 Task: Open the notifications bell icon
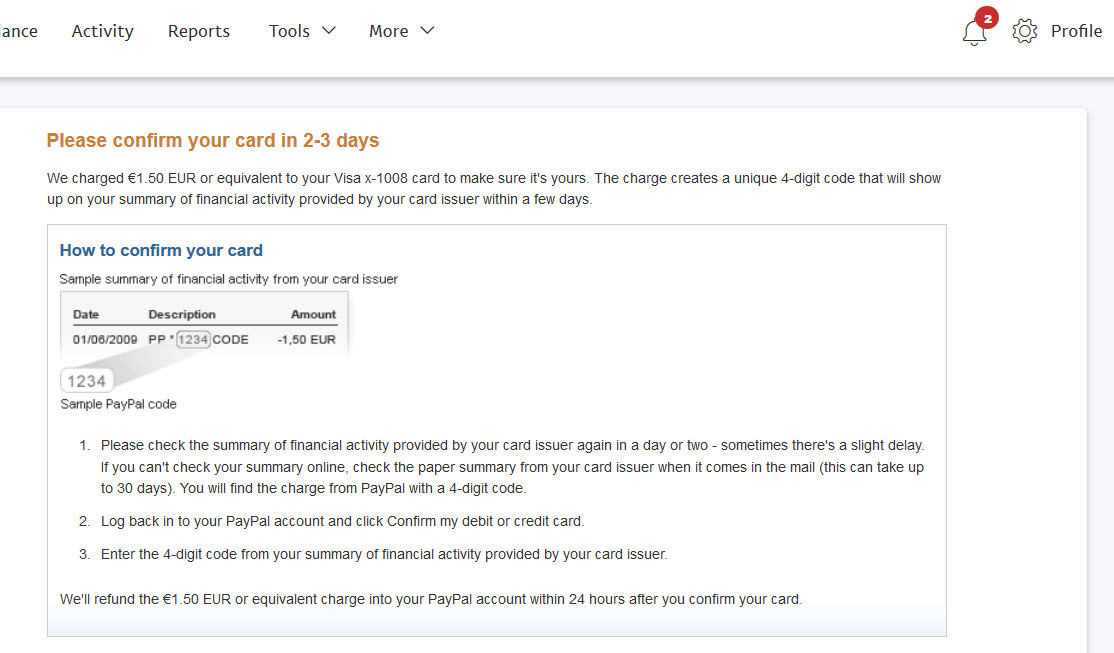click(974, 33)
